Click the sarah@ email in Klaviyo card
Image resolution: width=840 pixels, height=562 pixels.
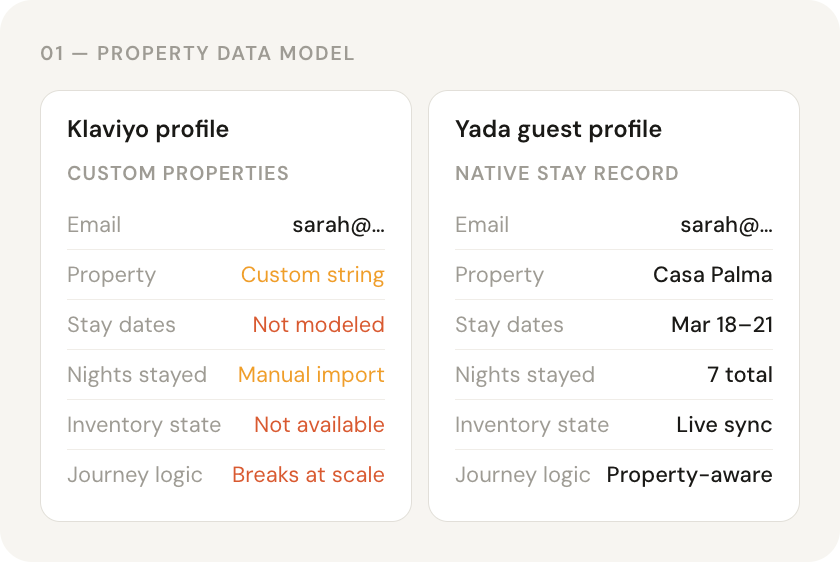click(339, 225)
